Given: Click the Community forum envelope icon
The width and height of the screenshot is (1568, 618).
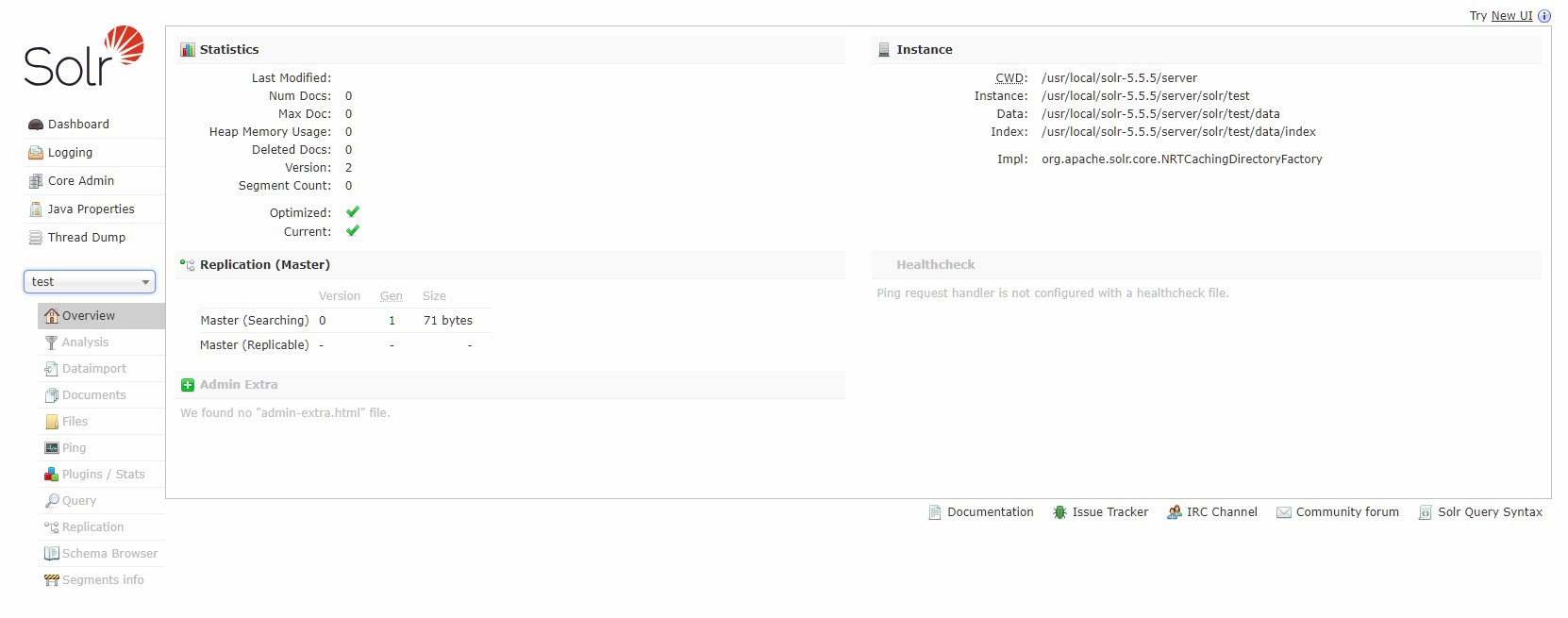Looking at the screenshot, I should (1284, 512).
